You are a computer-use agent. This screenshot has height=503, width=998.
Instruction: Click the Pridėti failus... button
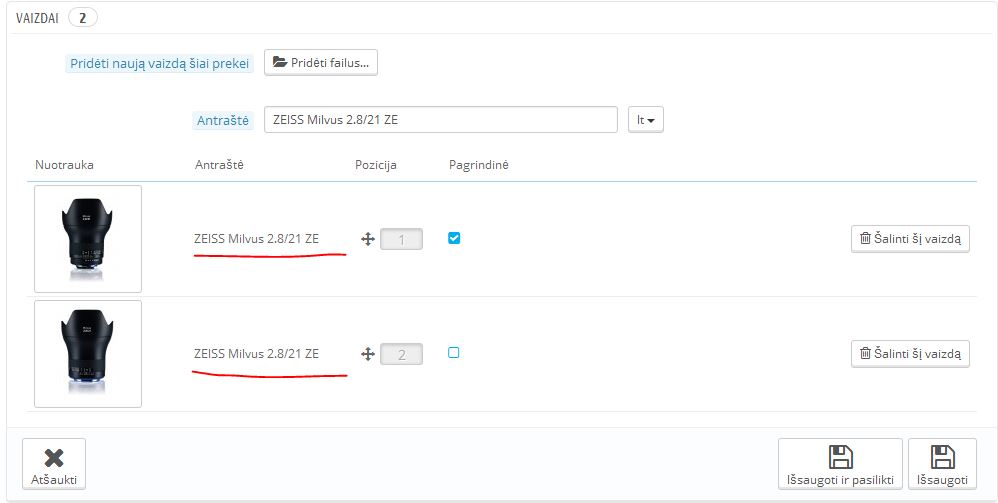(321, 62)
